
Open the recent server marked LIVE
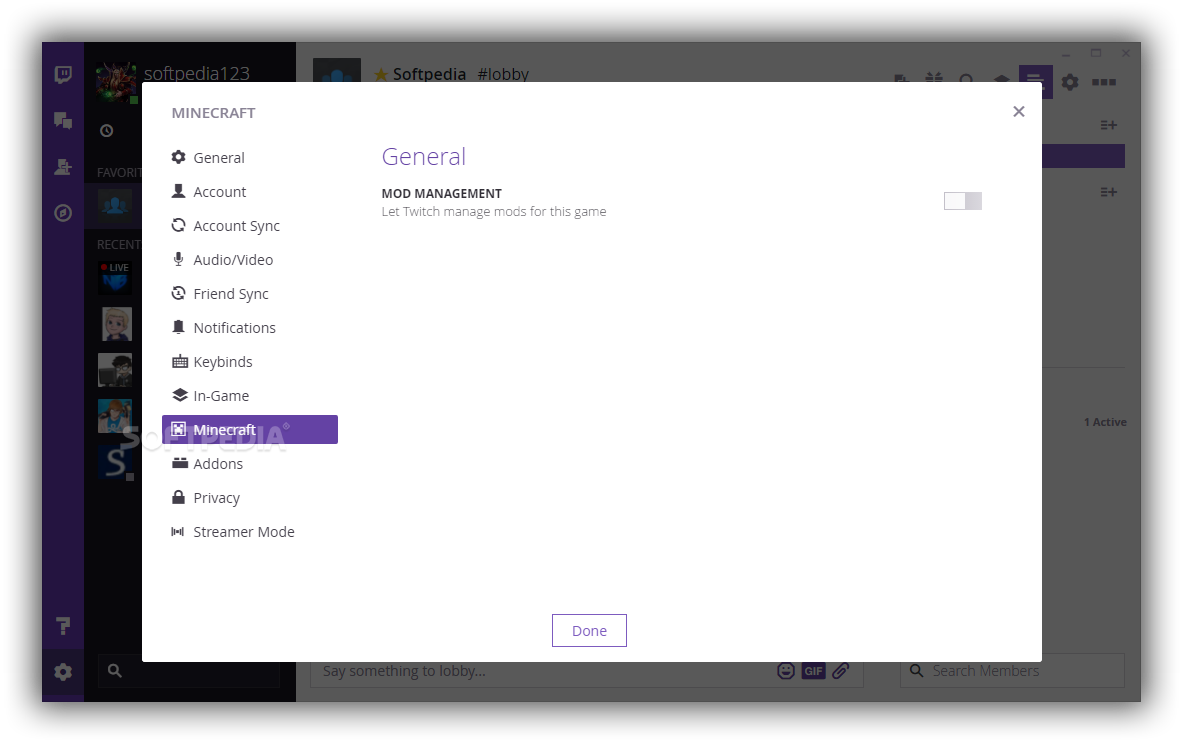click(x=115, y=278)
